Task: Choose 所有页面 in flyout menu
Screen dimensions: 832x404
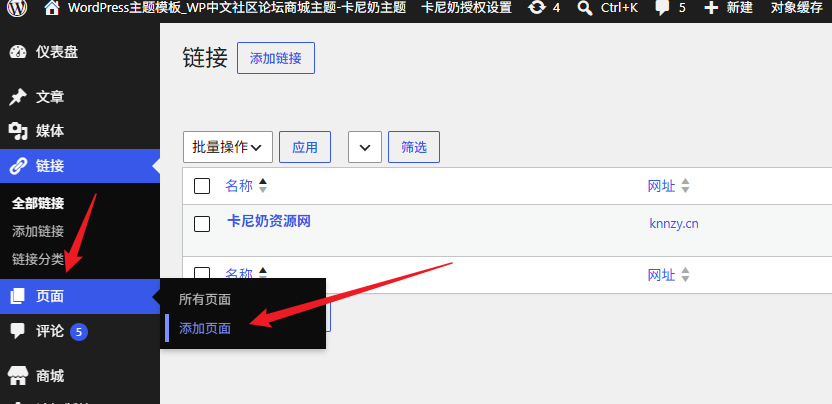Action: 205,300
